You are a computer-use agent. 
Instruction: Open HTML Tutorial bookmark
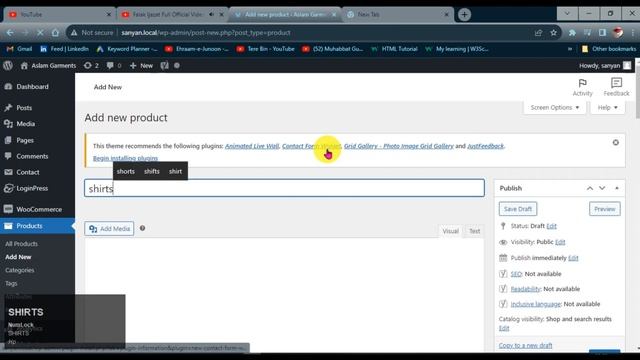pyautogui.click(x=394, y=49)
